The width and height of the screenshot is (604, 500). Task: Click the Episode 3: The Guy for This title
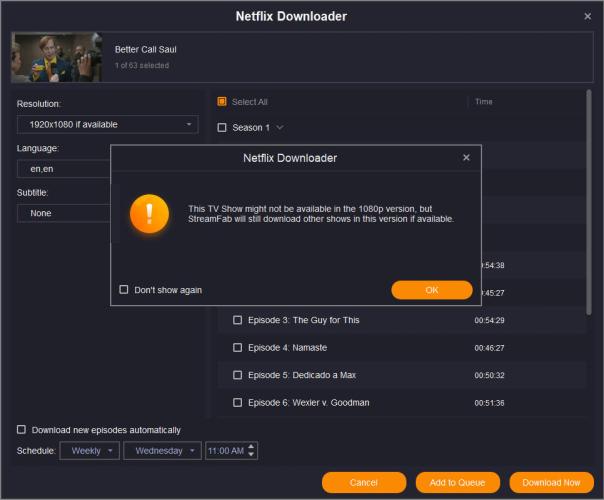(x=304, y=320)
